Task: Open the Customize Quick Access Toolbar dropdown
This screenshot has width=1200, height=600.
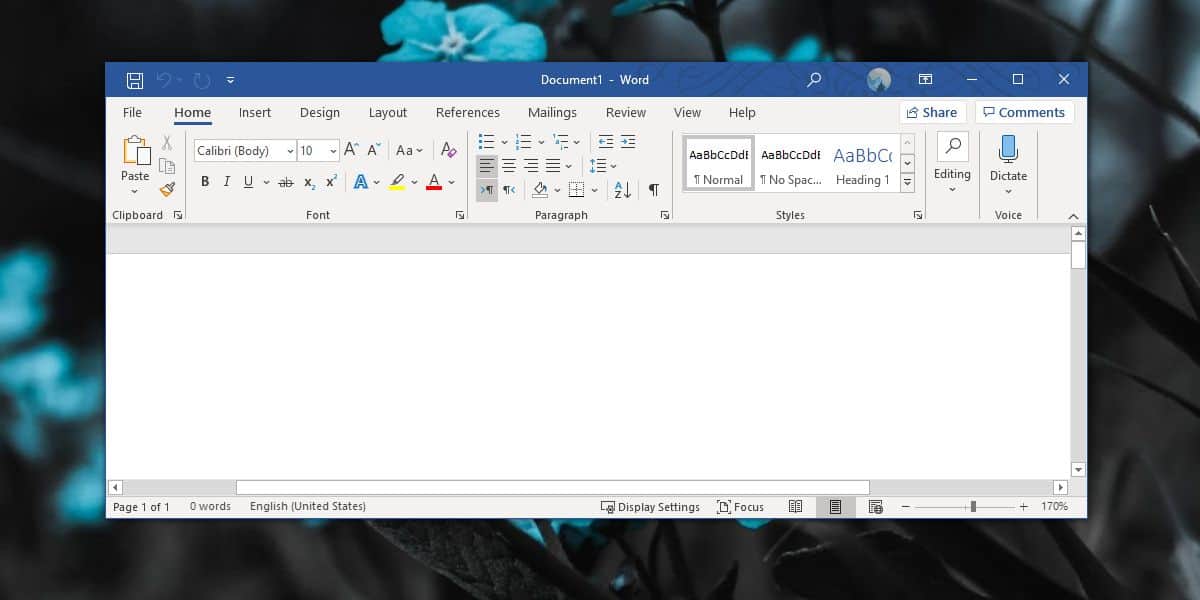Action: point(231,80)
